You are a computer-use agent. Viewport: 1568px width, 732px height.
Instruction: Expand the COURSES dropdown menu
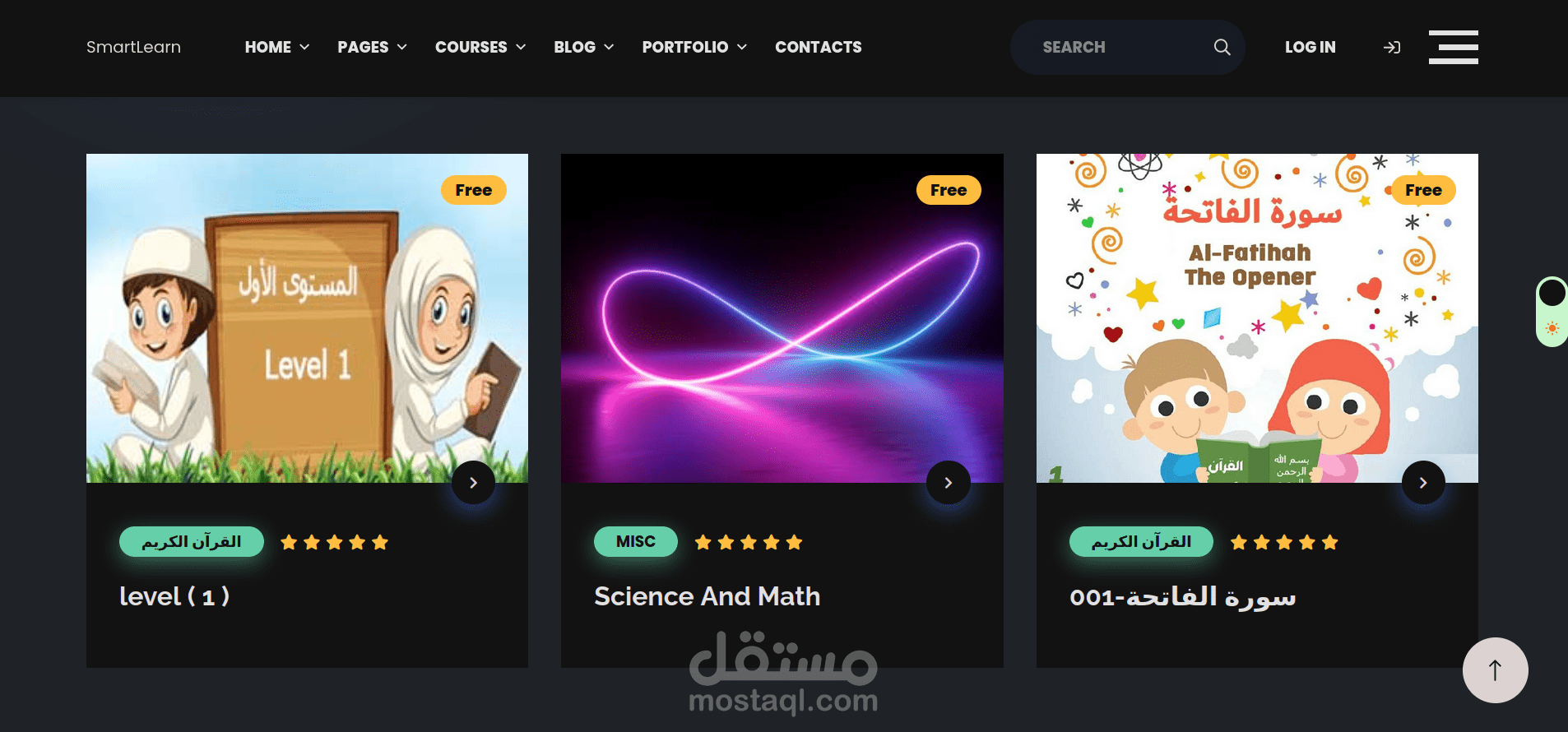coord(480,47)
